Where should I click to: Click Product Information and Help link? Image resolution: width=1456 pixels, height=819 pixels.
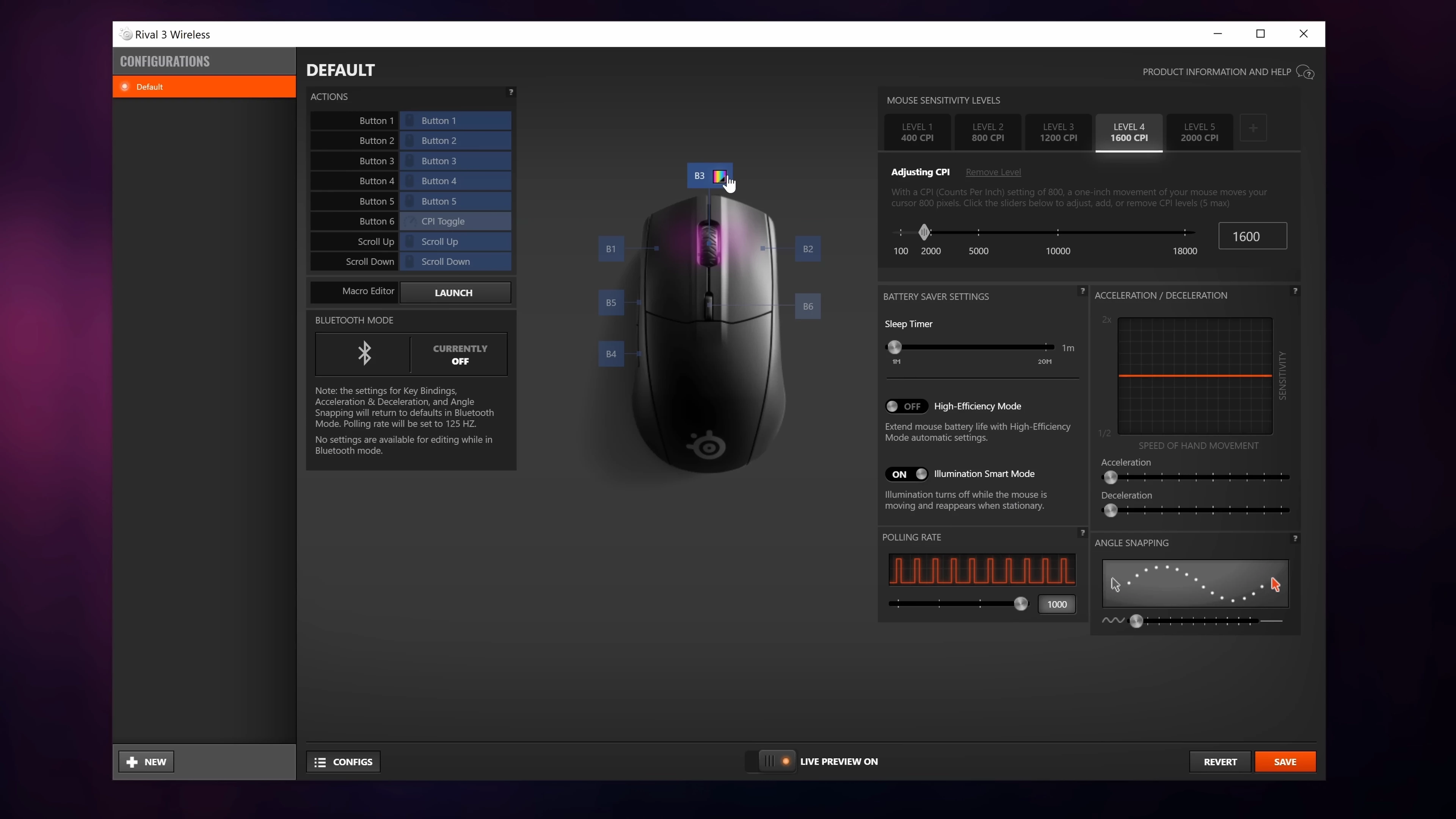coord(1216,72)
